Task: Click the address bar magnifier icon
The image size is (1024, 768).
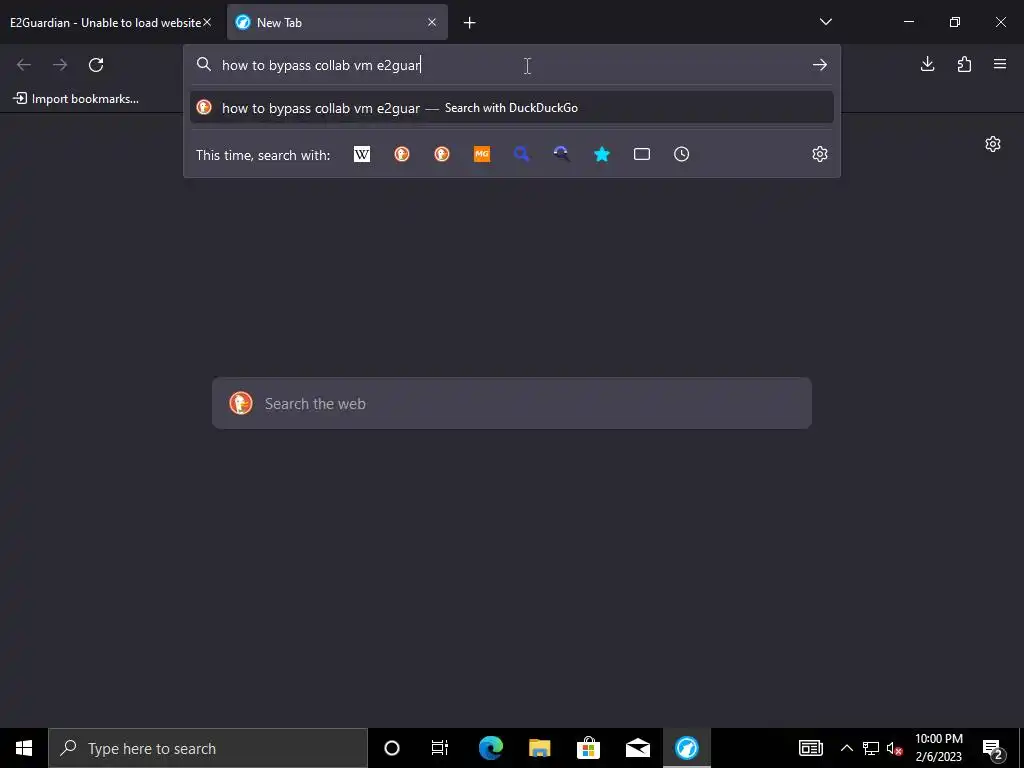Action: pyautogui.click(x=204, y=65)
